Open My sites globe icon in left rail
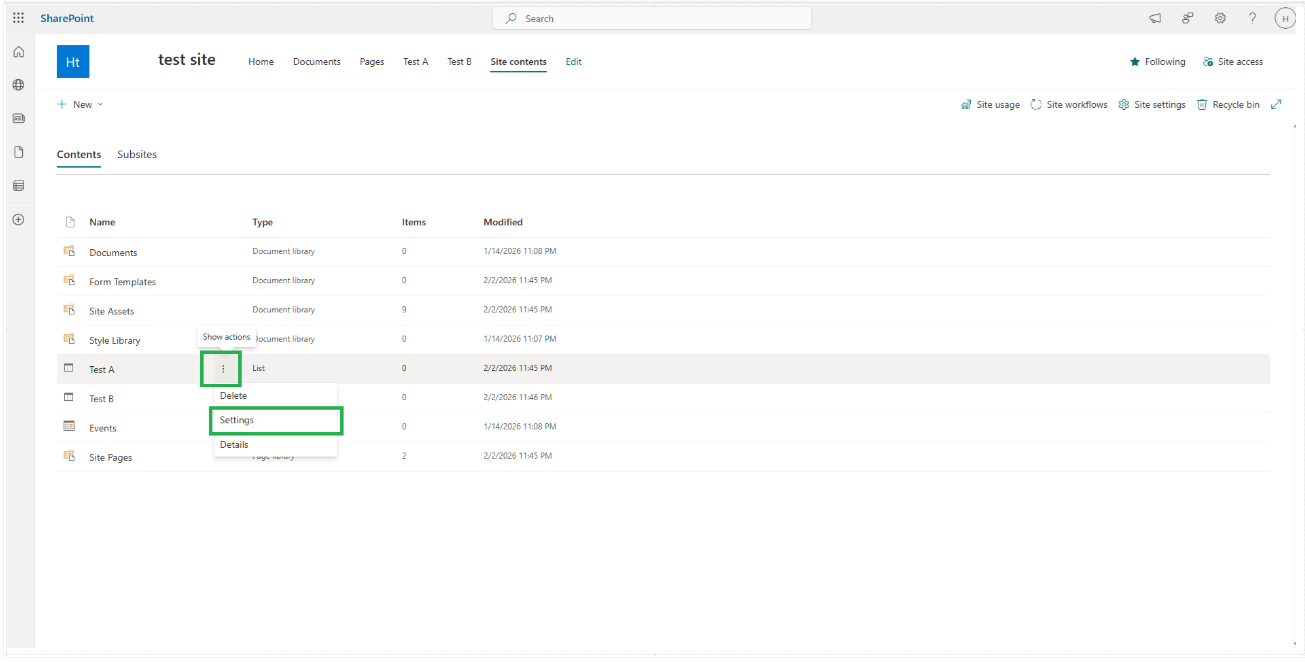The width and height of the screenshot is (1305, 662). [x=18, y=85]
